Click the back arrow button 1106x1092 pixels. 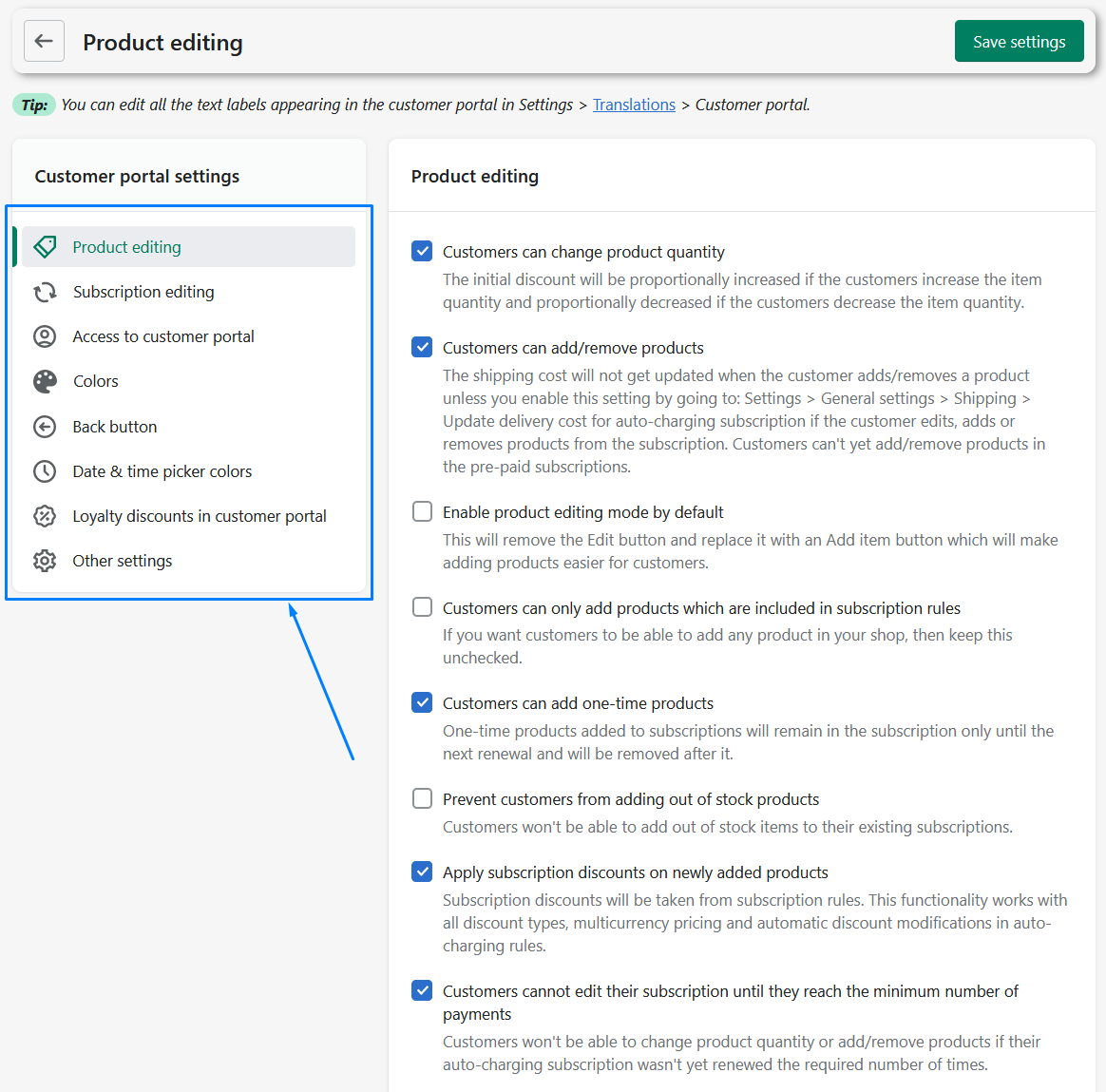coord(44,41)
